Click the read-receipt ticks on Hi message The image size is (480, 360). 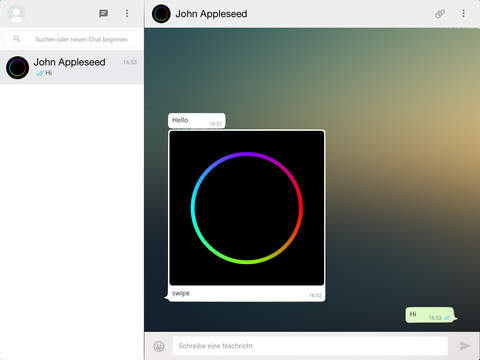point(446,318)
